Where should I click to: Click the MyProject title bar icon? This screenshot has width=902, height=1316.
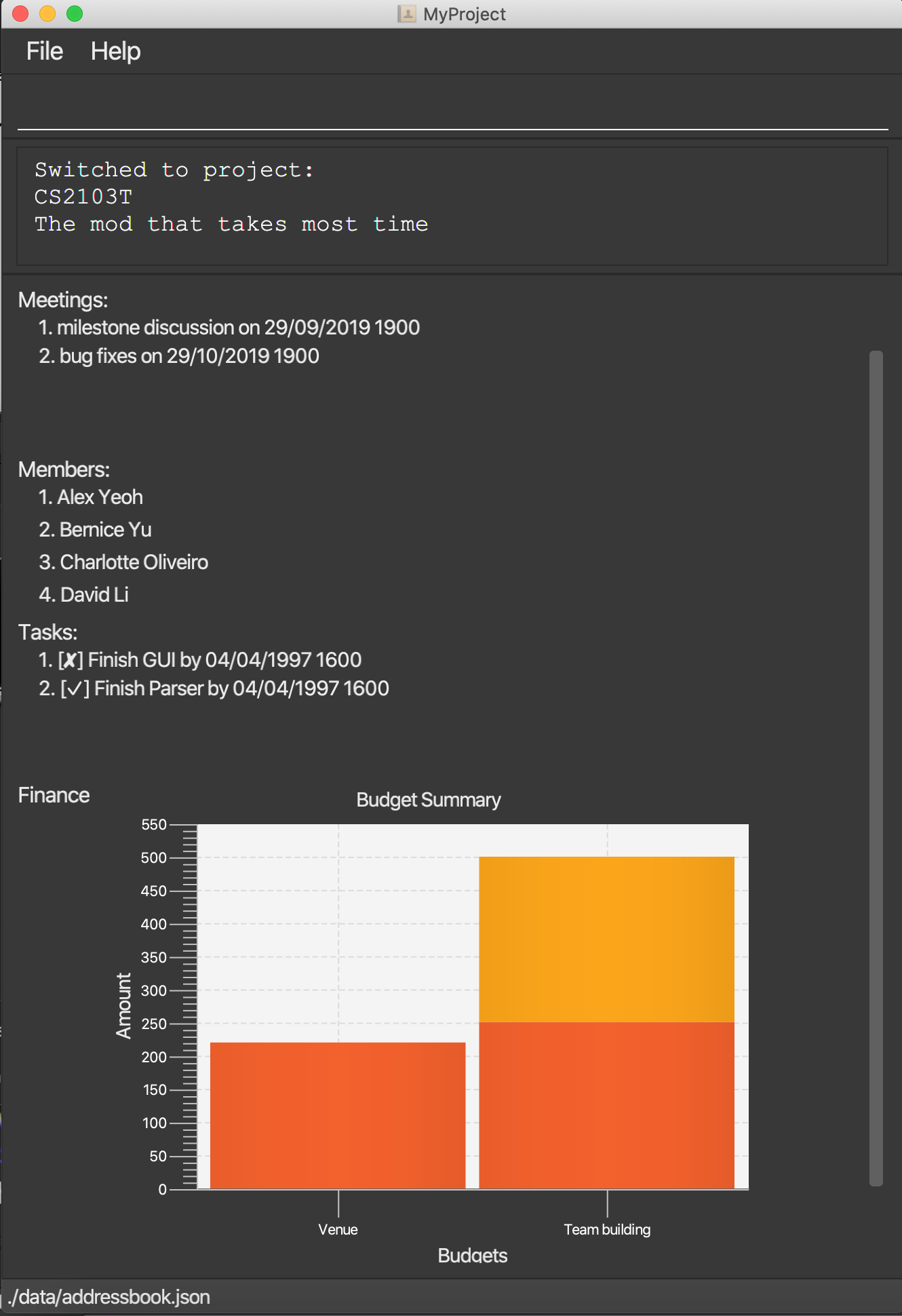406,14
